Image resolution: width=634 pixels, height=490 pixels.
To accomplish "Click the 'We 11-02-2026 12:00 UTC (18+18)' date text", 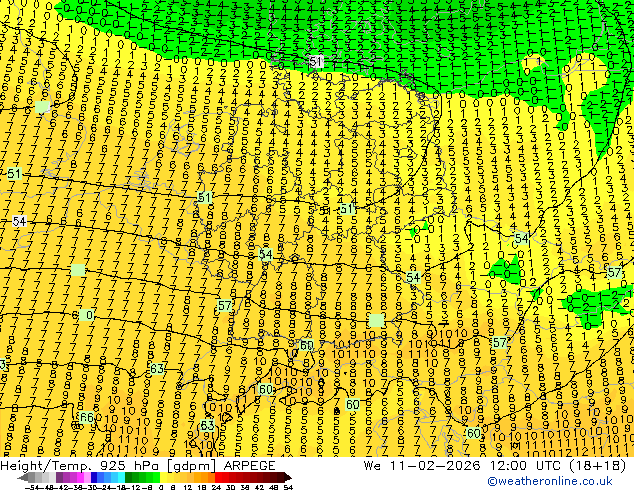I will coord(495,466).
